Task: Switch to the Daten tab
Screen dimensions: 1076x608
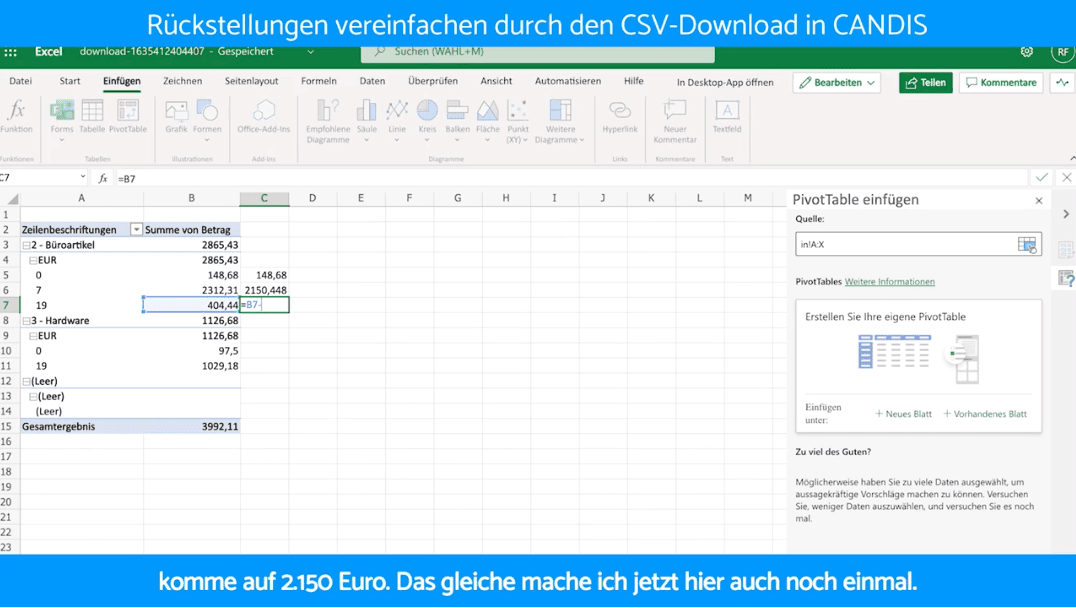Action: click(372, 81)
